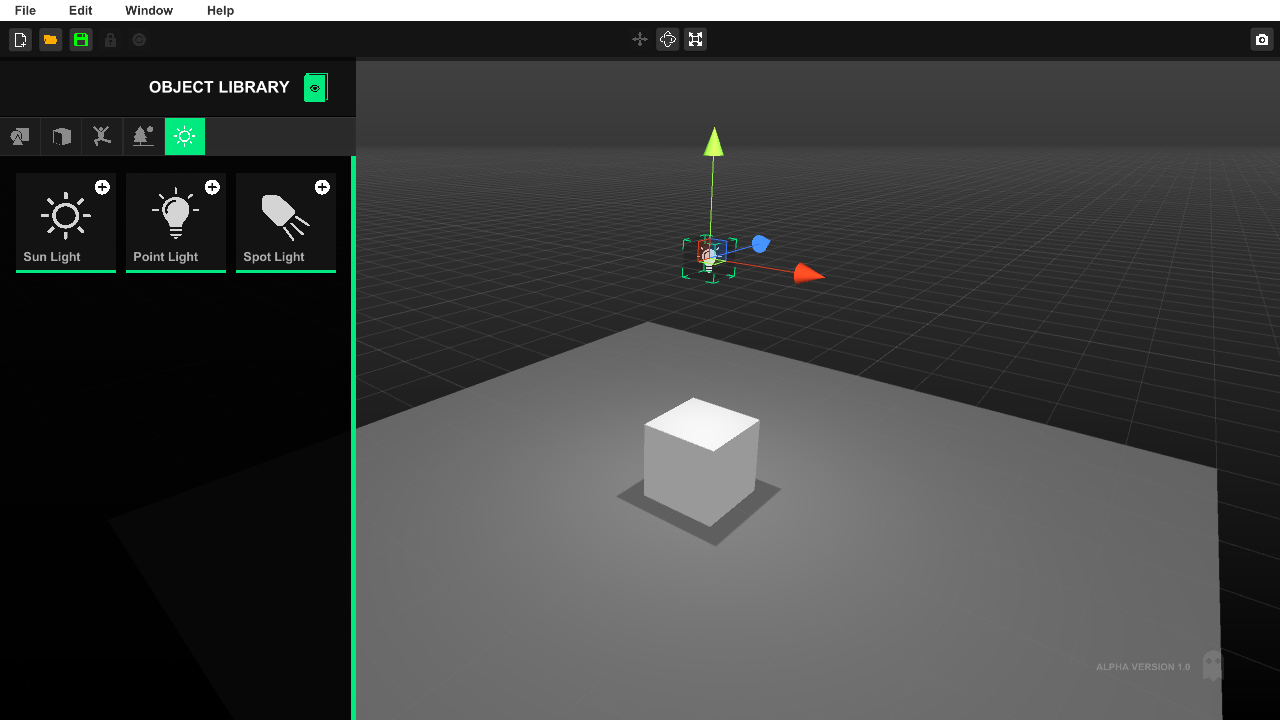This screenshot has height=720, width=1280.
Task: Open the File menu
Action: pos(24,11)
